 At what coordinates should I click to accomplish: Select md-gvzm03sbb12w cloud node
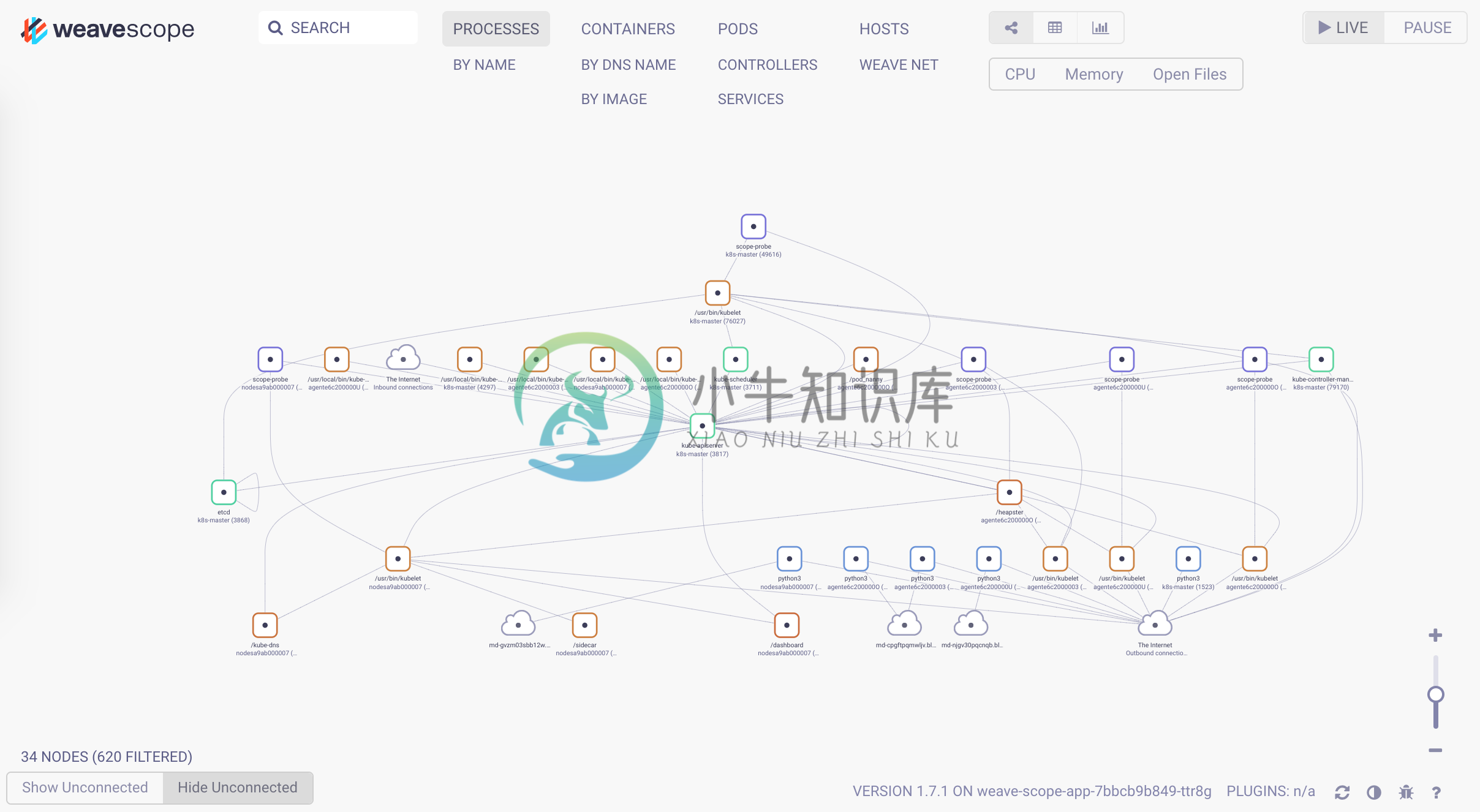coord(518,624)
